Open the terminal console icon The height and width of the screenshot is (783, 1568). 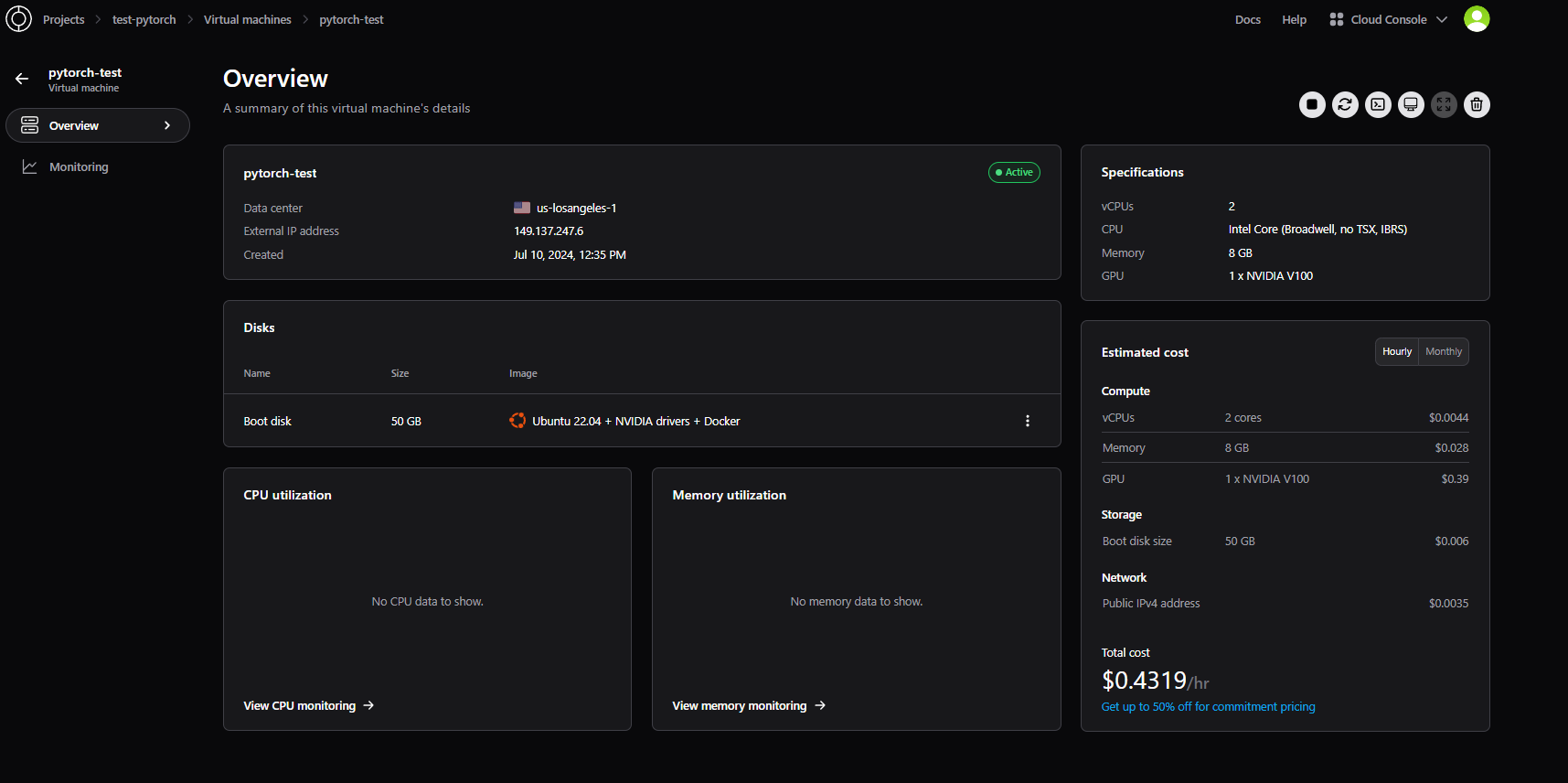point(1378,104)
